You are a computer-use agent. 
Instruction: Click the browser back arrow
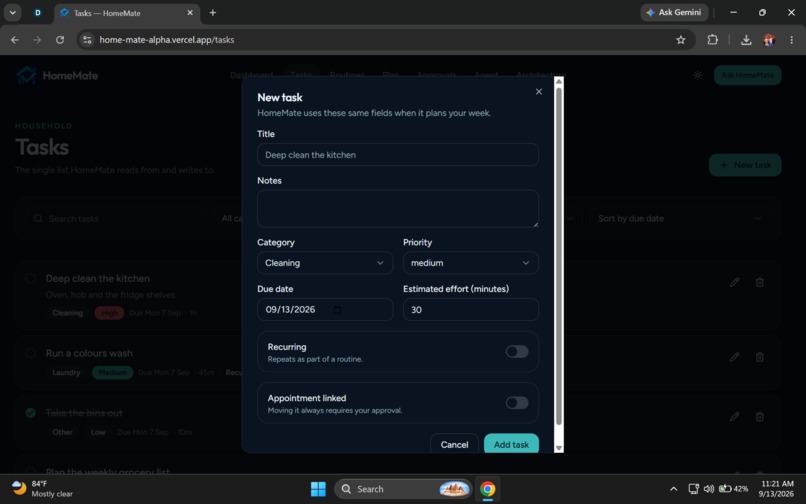15,40
